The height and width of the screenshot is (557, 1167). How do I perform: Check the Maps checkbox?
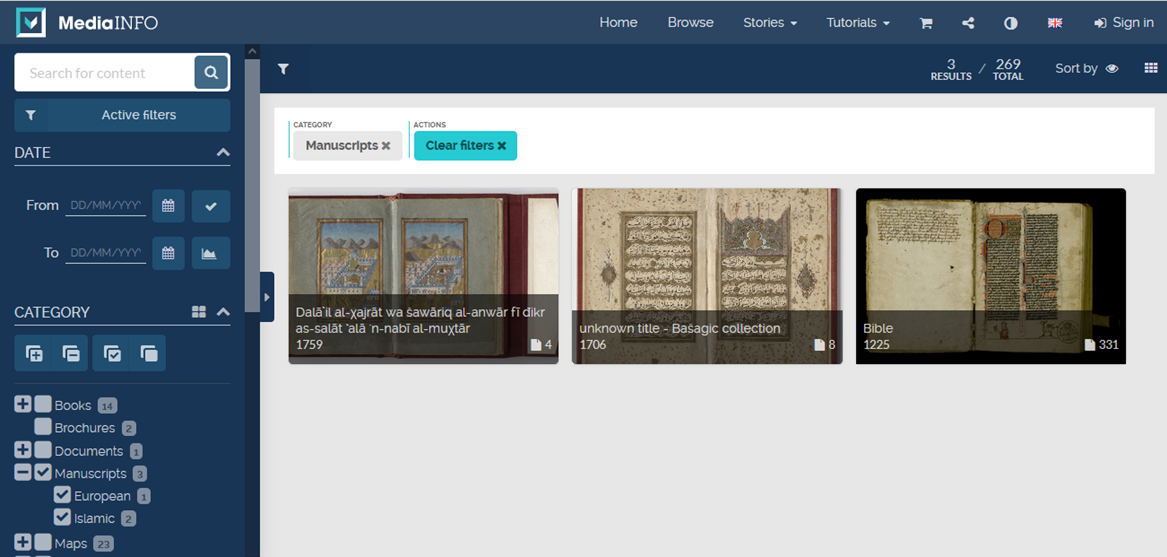point(43,542)
